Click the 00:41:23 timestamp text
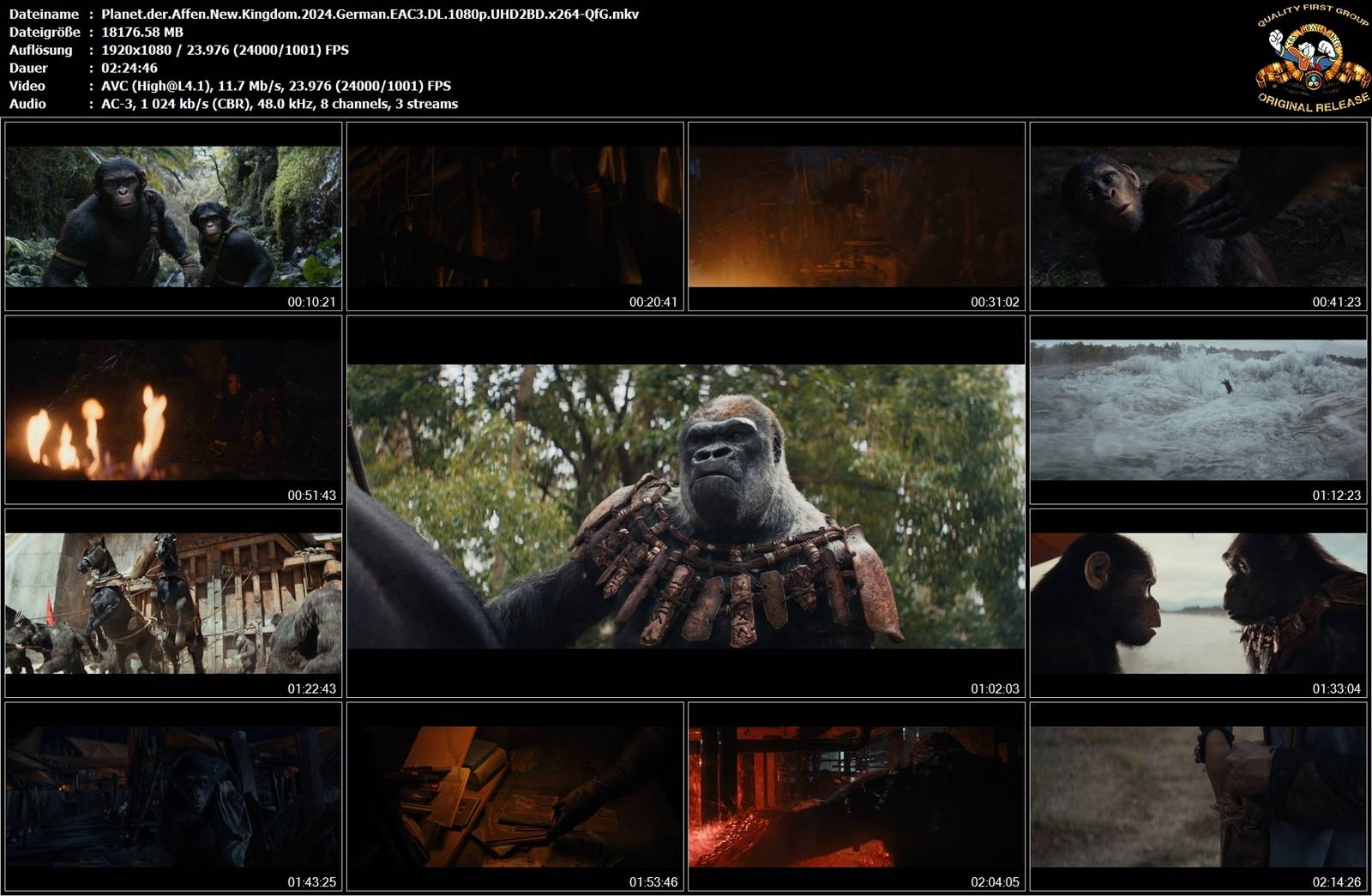The width and height of the screenshot is (1372, 896). (1336, 302)
